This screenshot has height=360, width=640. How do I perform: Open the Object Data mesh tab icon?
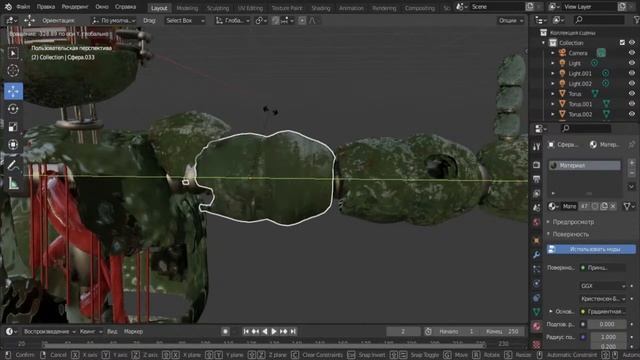click(537, 312)
